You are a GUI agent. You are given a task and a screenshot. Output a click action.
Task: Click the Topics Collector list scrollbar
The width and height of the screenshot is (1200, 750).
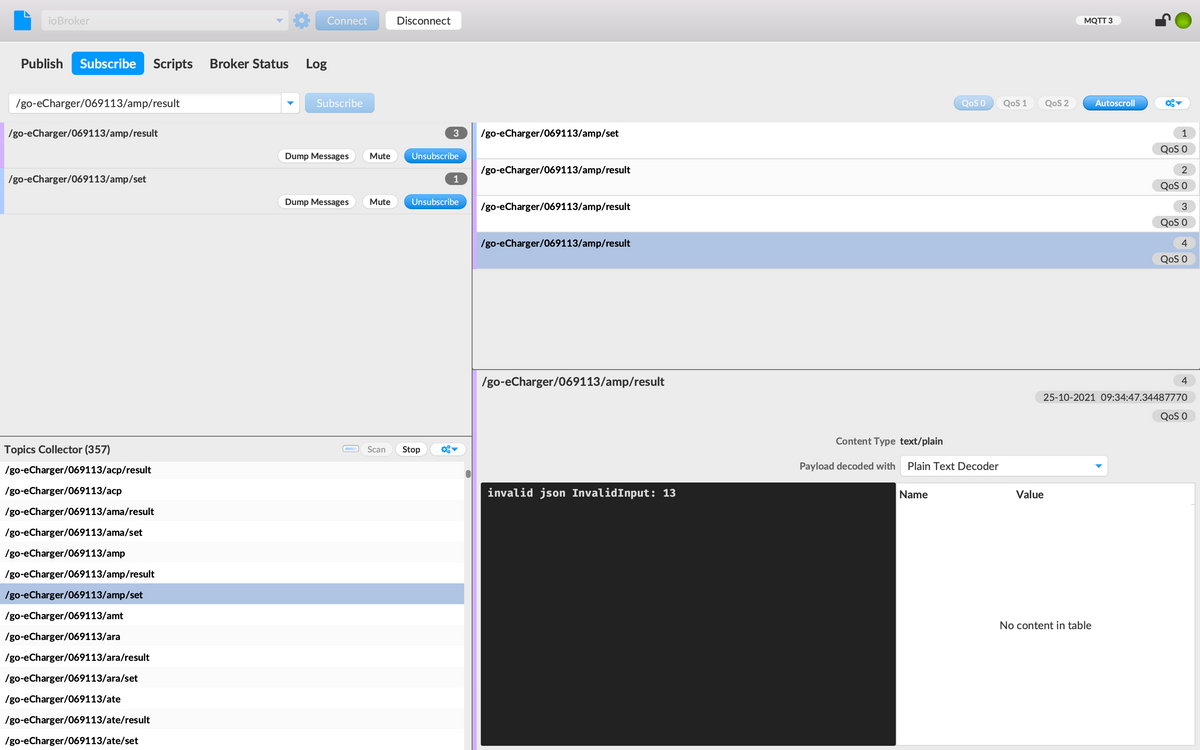(468, 475)
